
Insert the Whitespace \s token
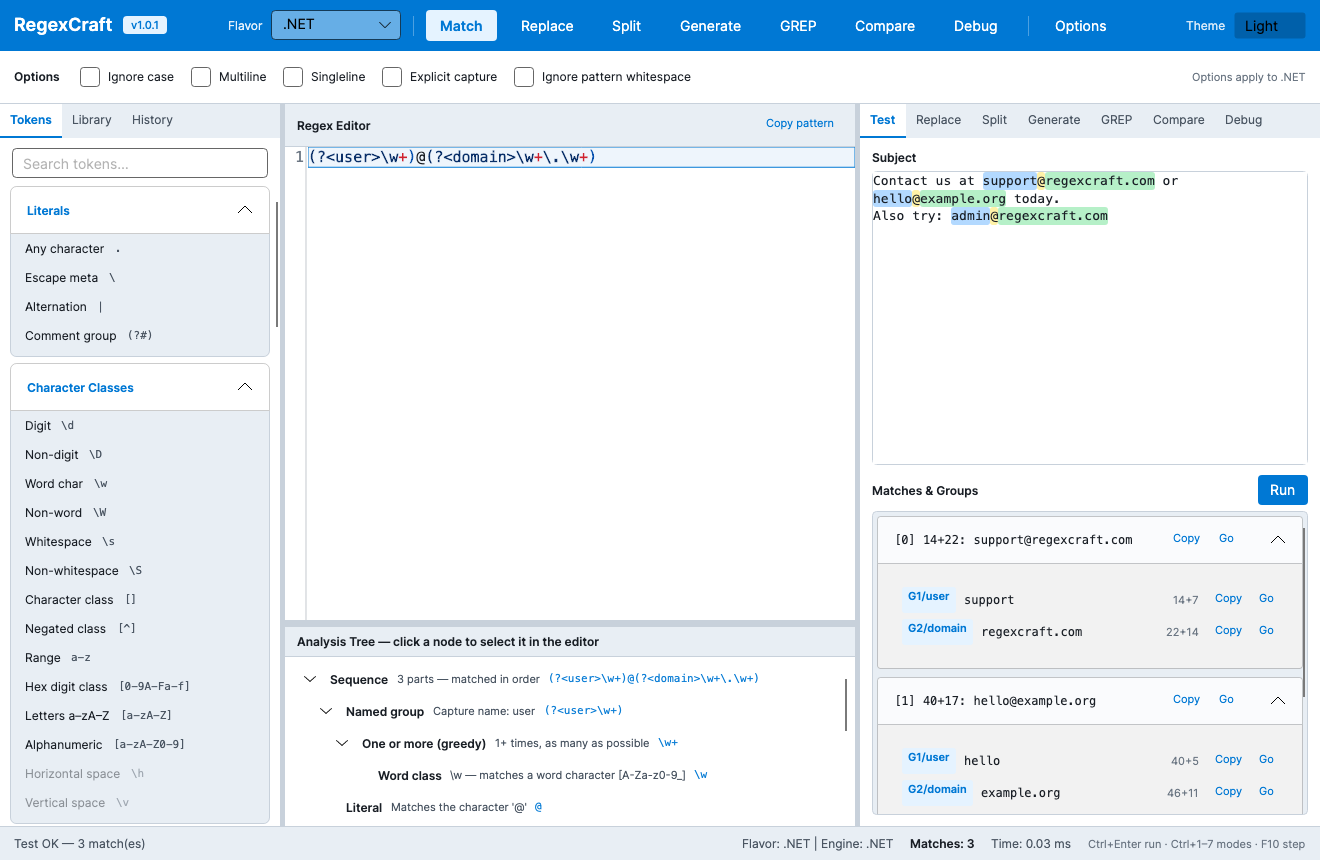(140, 542)
